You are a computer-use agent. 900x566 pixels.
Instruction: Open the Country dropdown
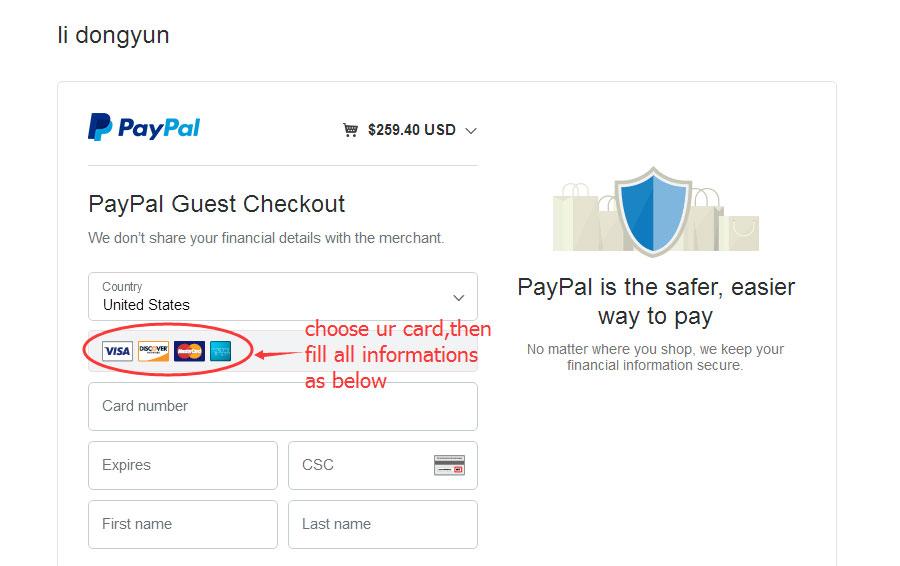click(283, 296)
